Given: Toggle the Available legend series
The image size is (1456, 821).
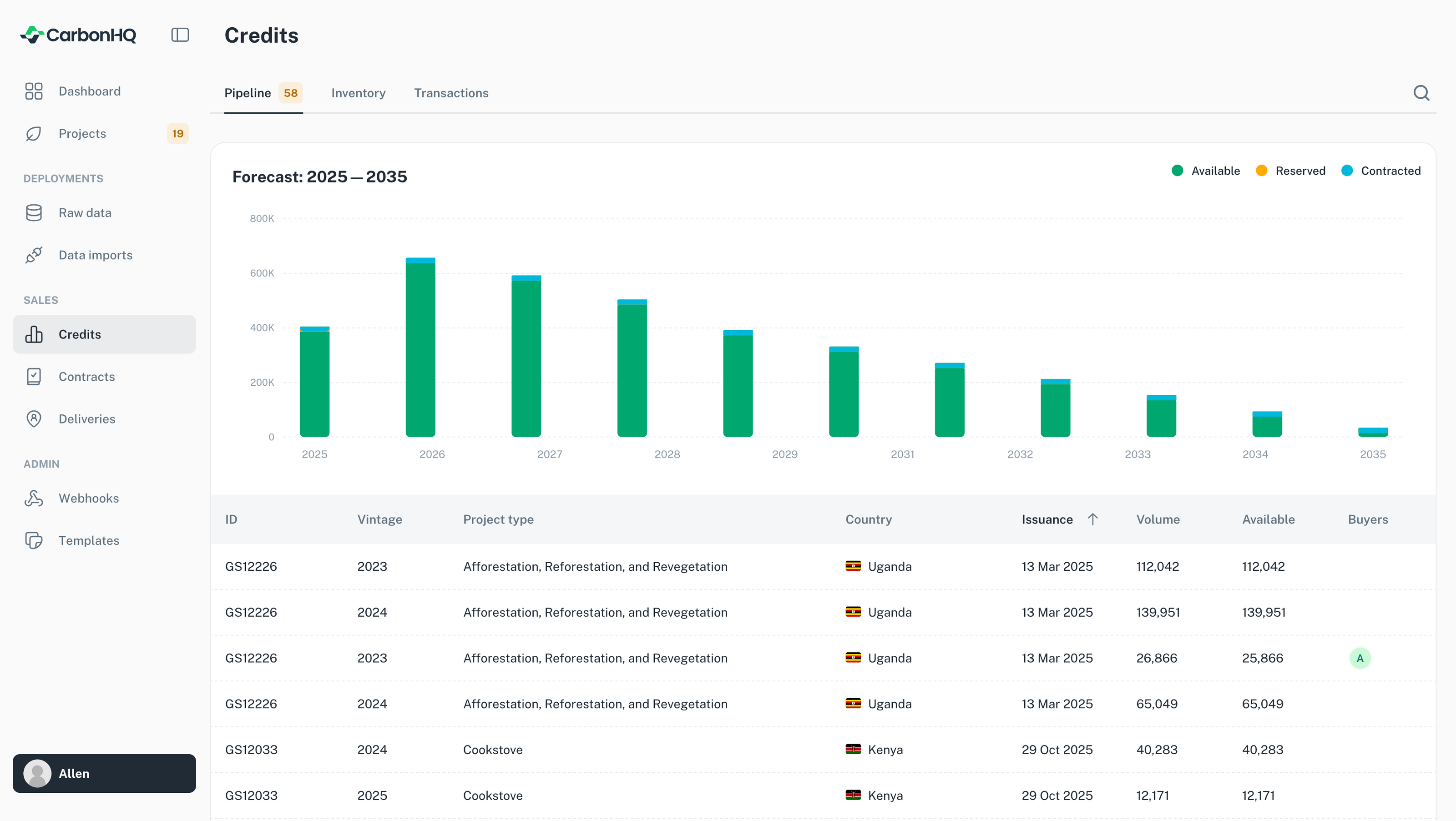Looking at the screenshot, I should pyautogui.click(x=1206, y=171).
